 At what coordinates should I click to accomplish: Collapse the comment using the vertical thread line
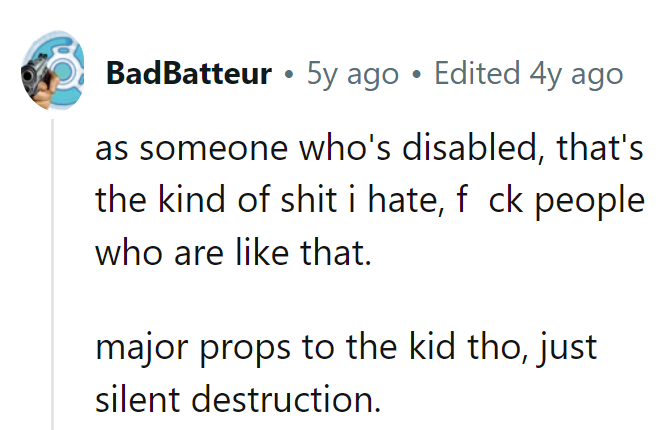(53, 274)
